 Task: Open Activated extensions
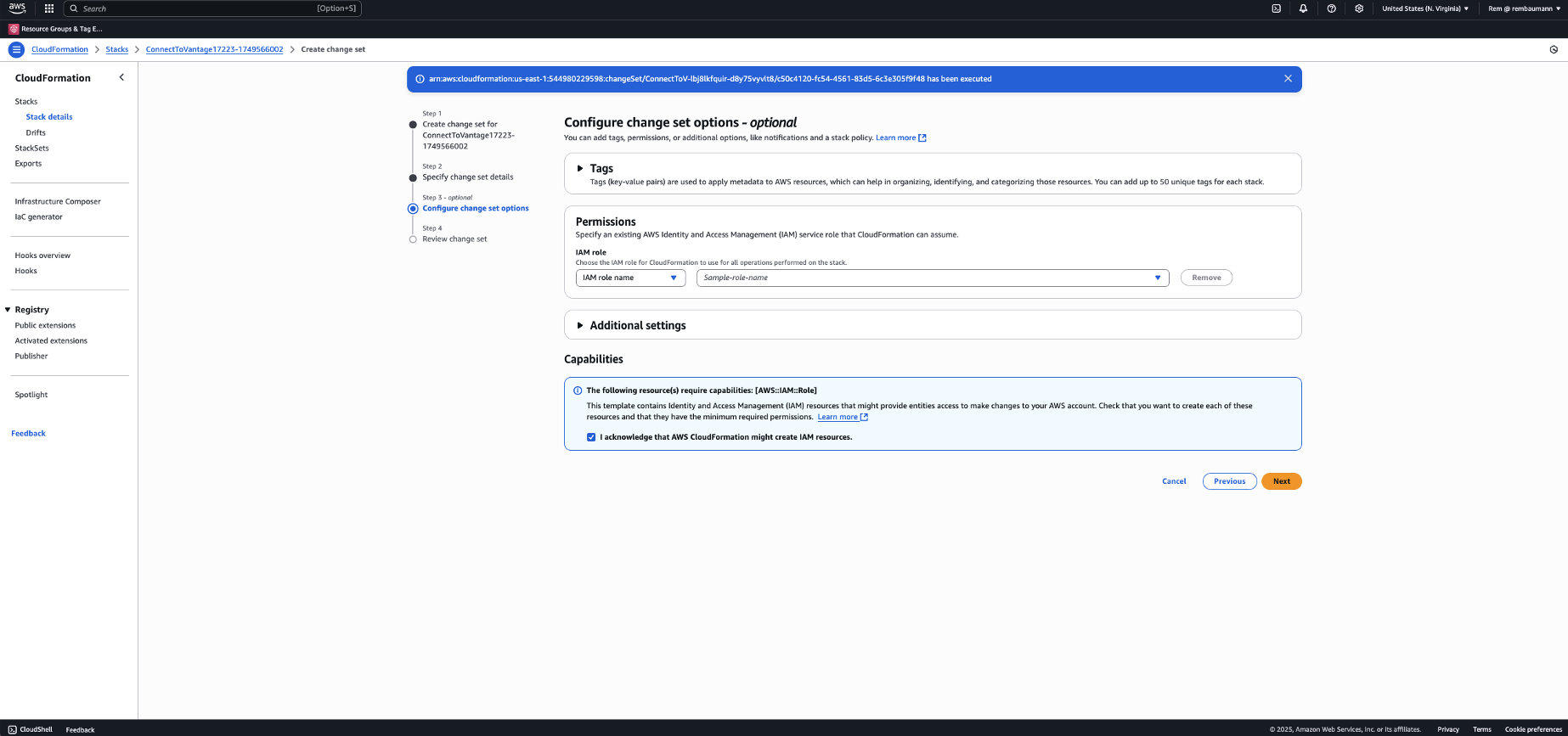click(x=51, y=340)
